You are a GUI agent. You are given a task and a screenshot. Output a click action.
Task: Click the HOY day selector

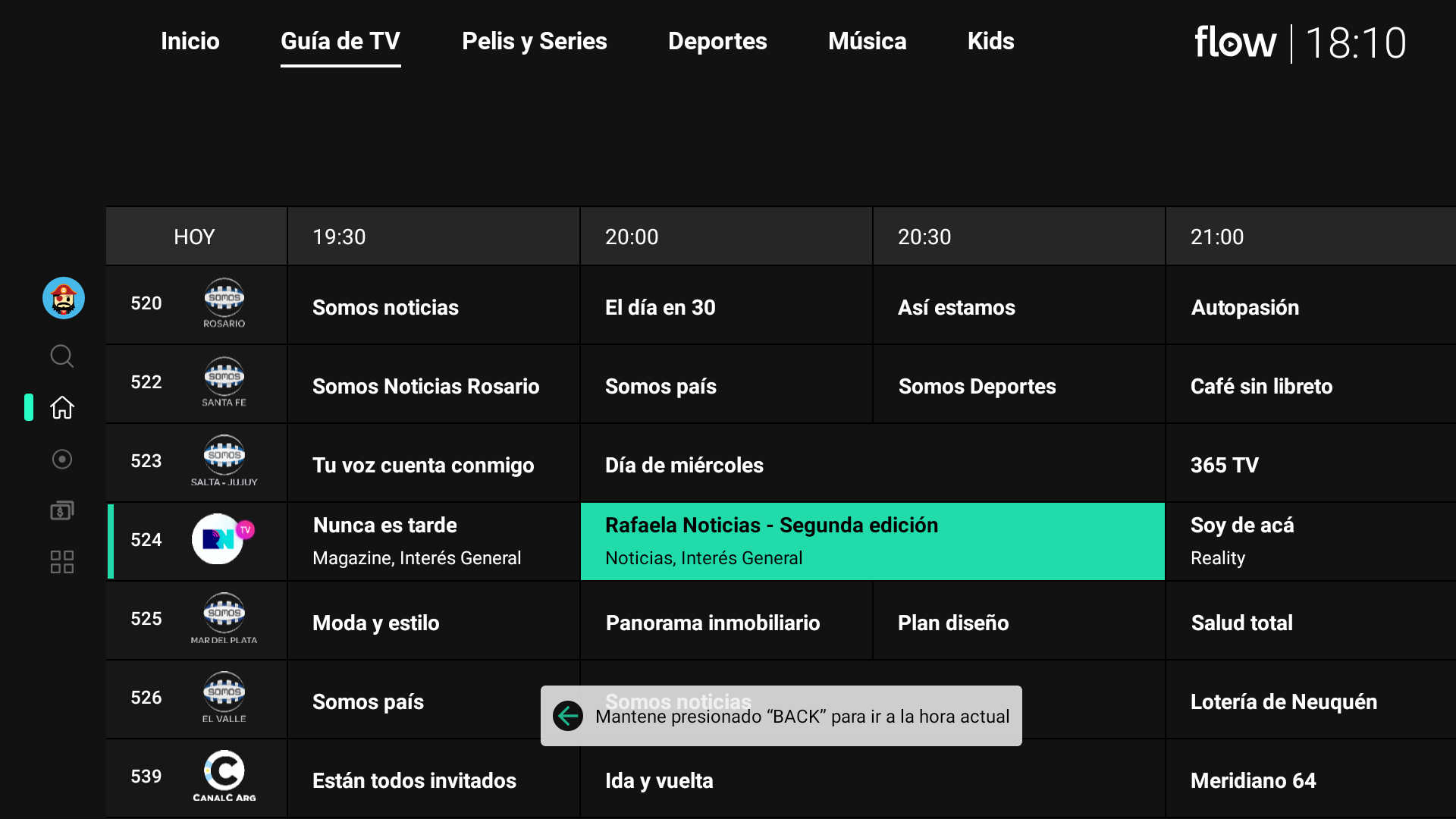coord(195,237)
